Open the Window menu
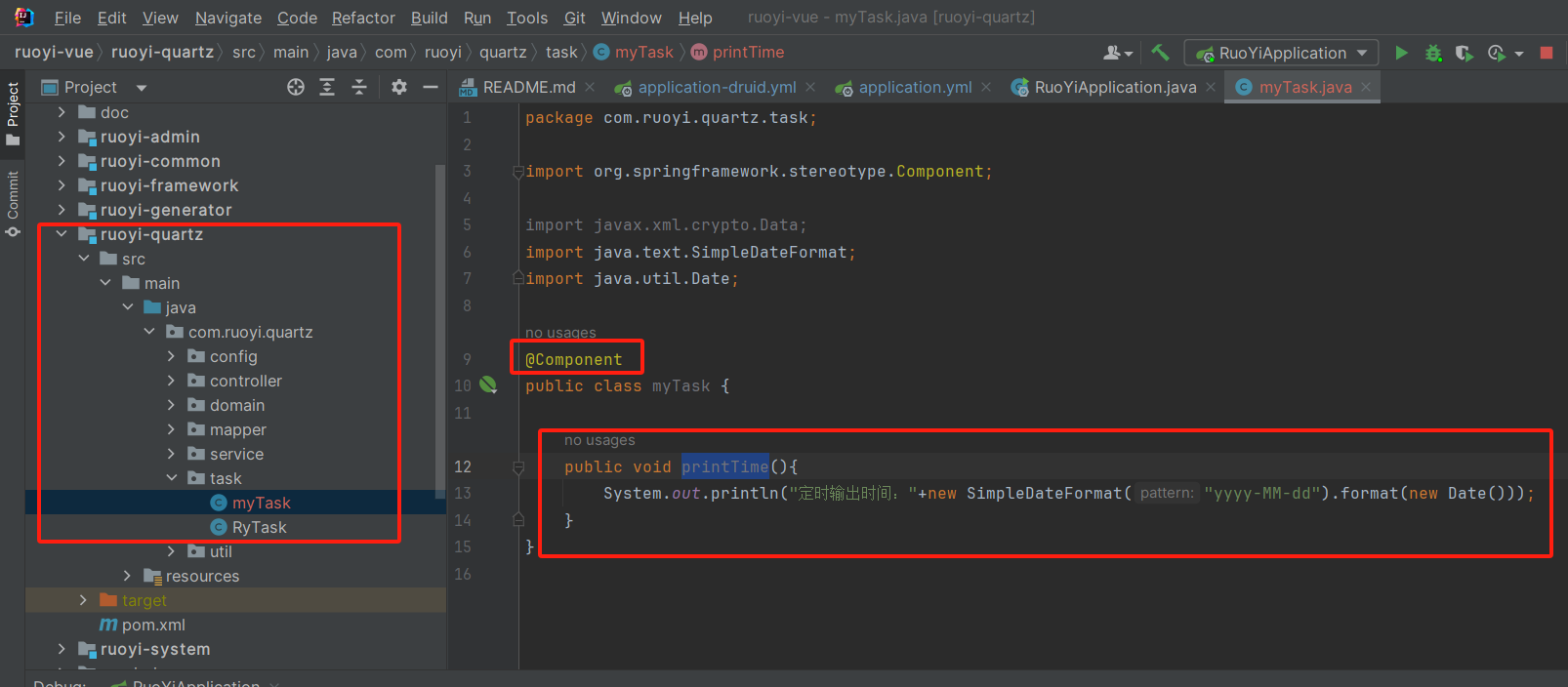The height and width of the screenshot is (687, 1568). (x=631, y=18)
